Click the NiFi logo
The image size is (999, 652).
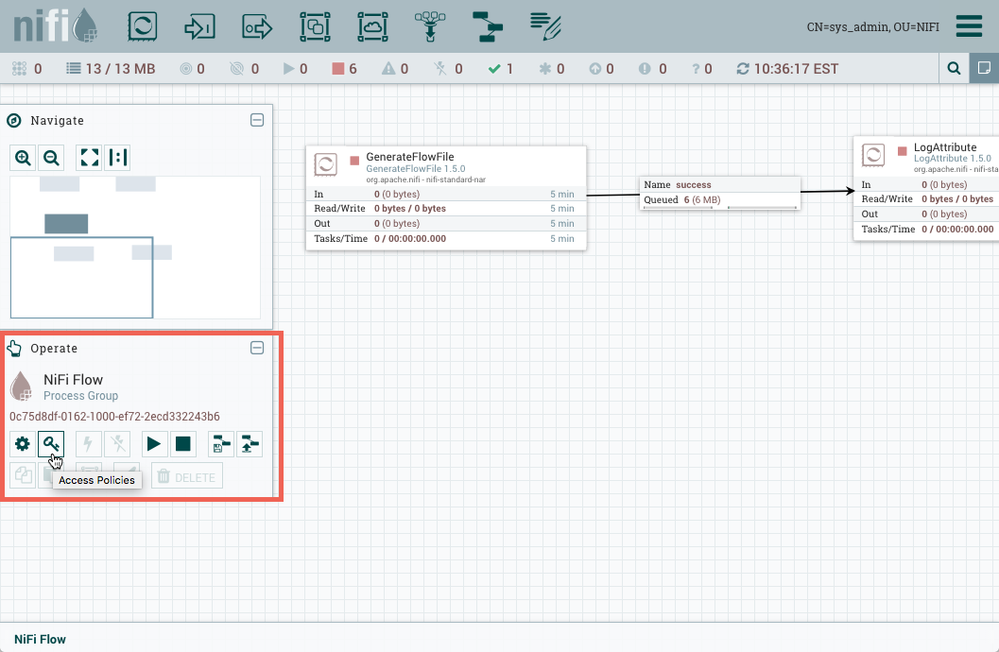[55, 26]
